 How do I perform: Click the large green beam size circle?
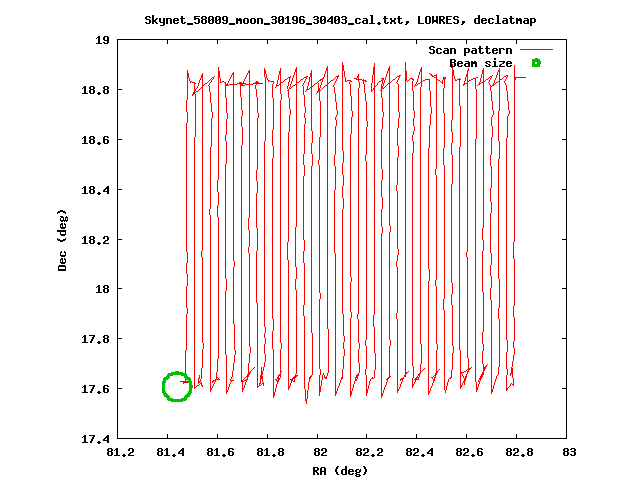click(177, 386)
